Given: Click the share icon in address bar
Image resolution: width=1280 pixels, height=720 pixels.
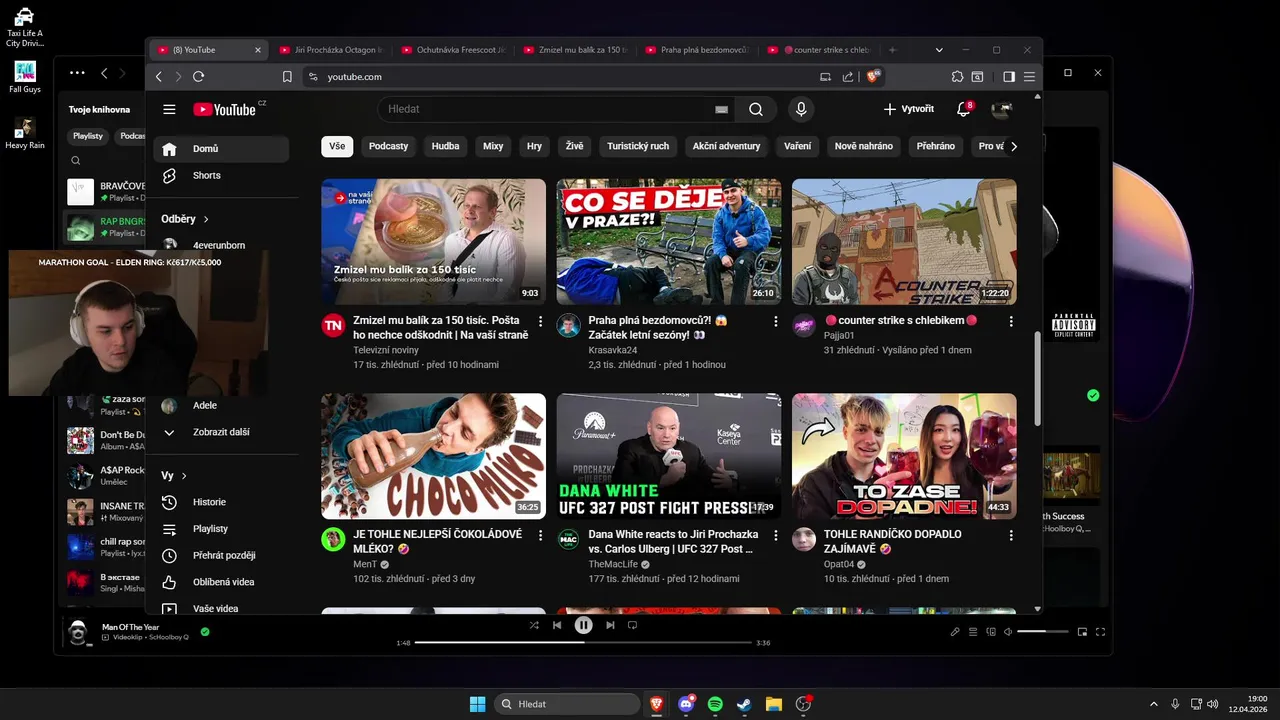Looking at the screenshot, I should click(848, 76).
